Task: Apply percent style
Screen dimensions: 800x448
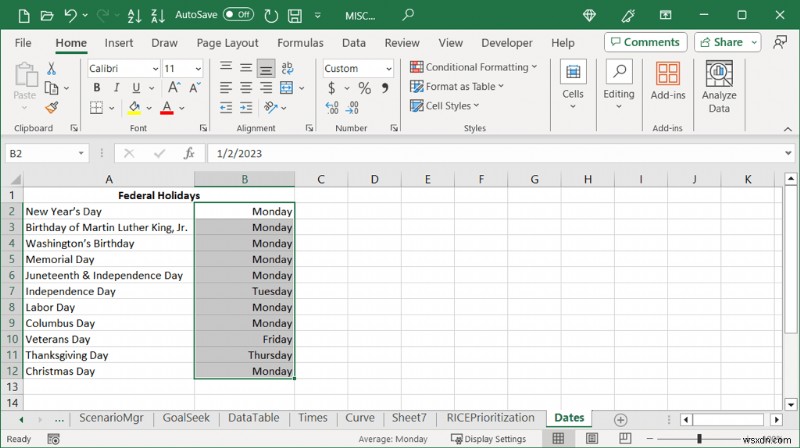Action: tap(364, 88)
